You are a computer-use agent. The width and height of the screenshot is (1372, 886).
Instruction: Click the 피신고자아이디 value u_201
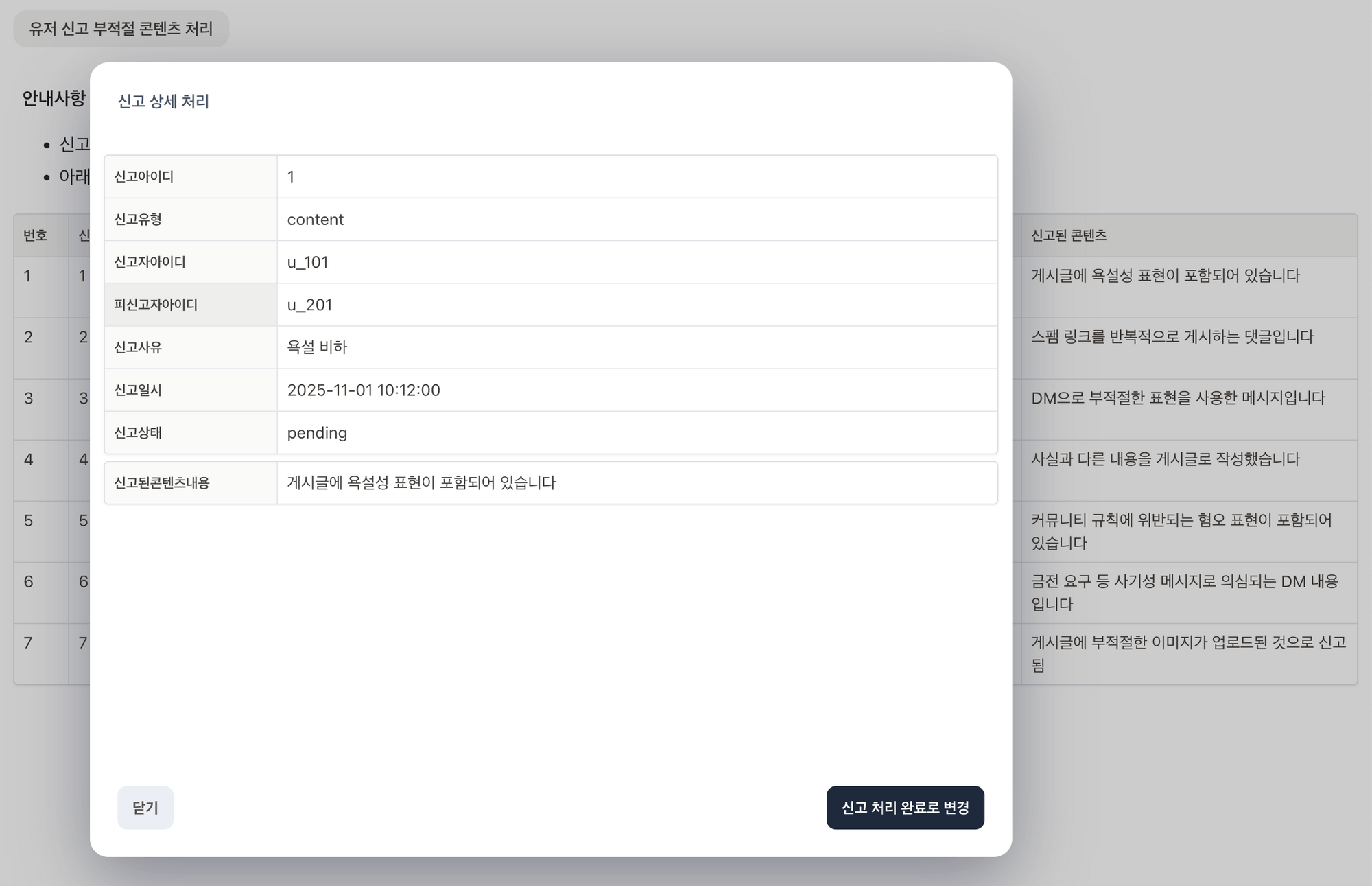[309, 305]
